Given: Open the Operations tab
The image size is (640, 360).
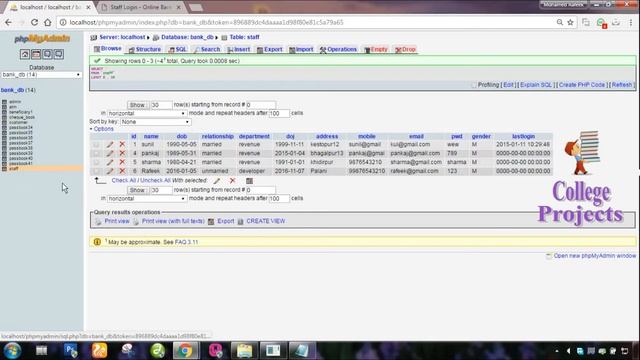Looking at the screenshot, I should pyautogui.click(x=338, y=49).
